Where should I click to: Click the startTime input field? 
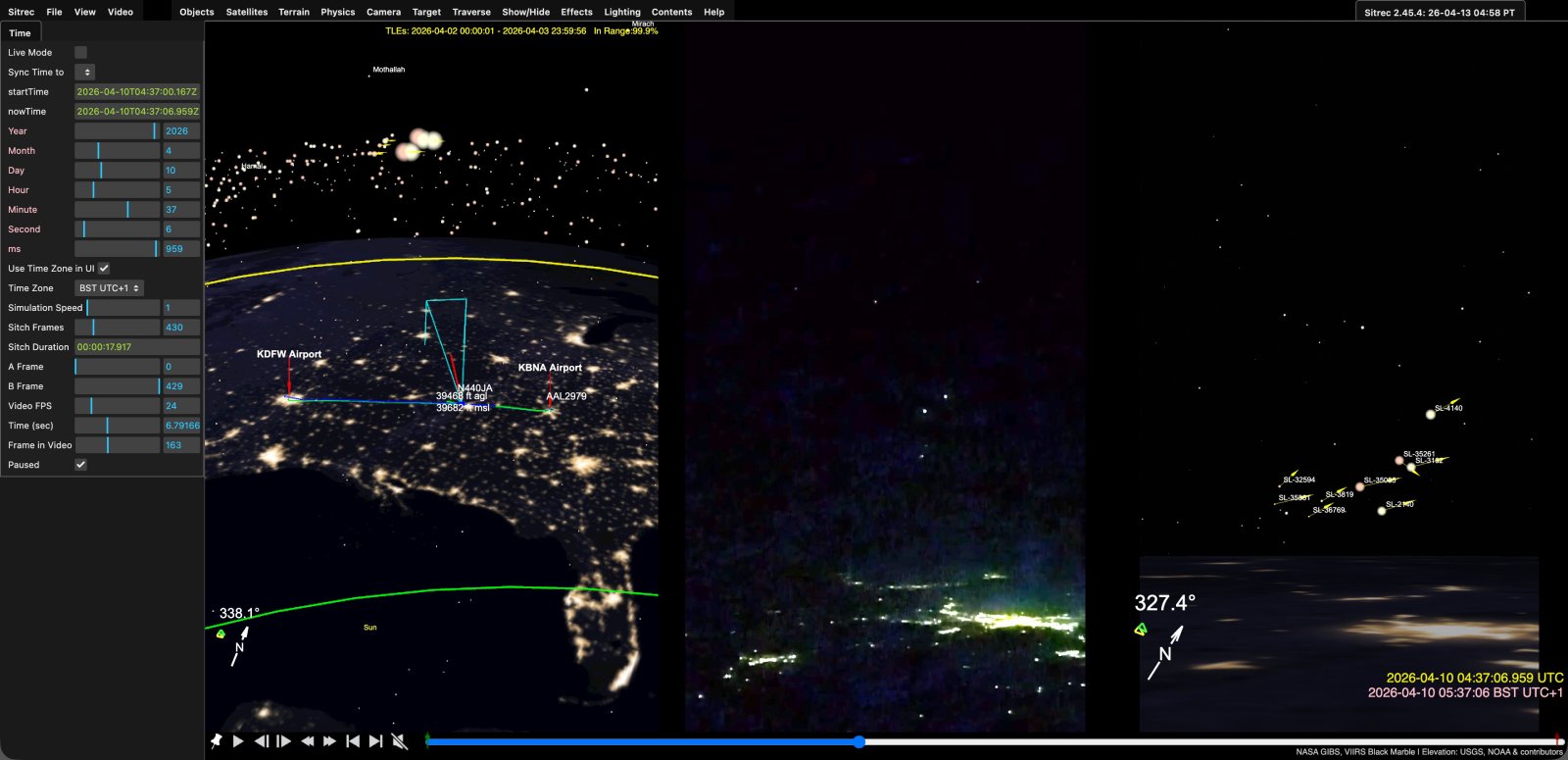pyautogui.click(x=137, y=92)
